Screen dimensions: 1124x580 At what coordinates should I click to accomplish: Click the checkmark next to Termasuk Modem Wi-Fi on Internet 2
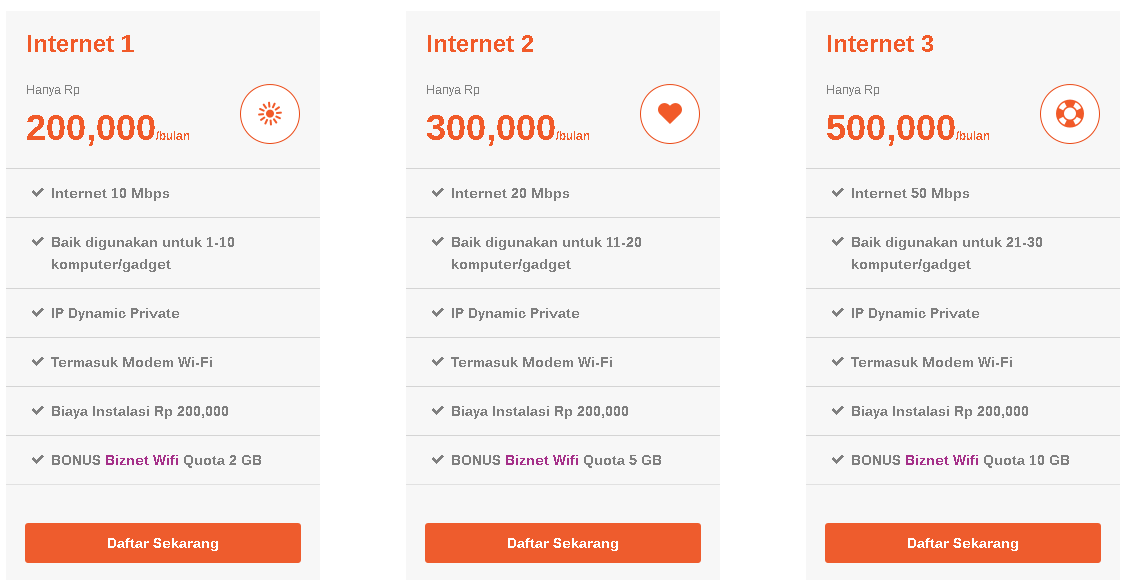[x=438, y=362]
